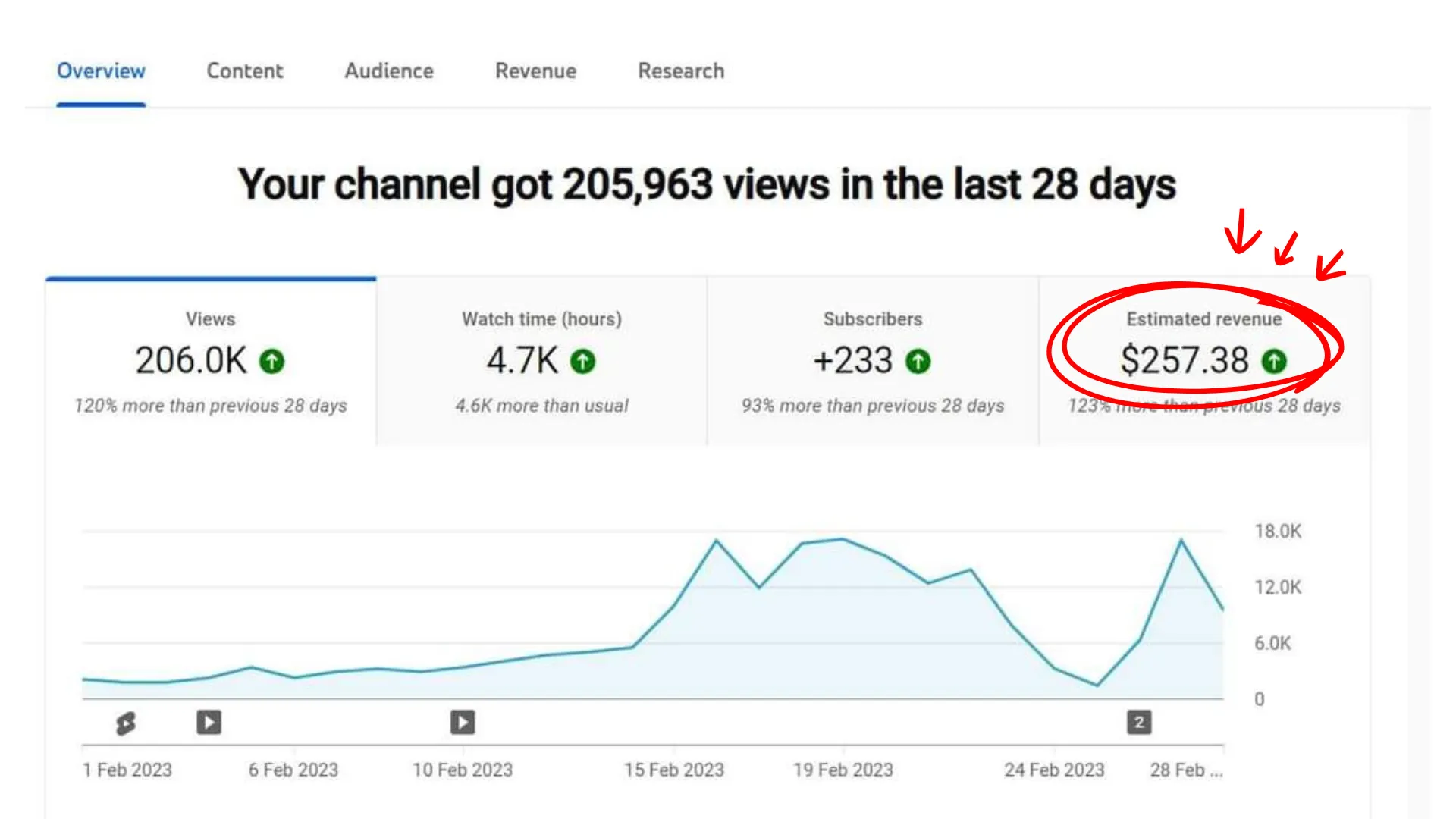1456x819 pixels.
Task: Click the Shorts marker below the chart
Action: (126, 723)
